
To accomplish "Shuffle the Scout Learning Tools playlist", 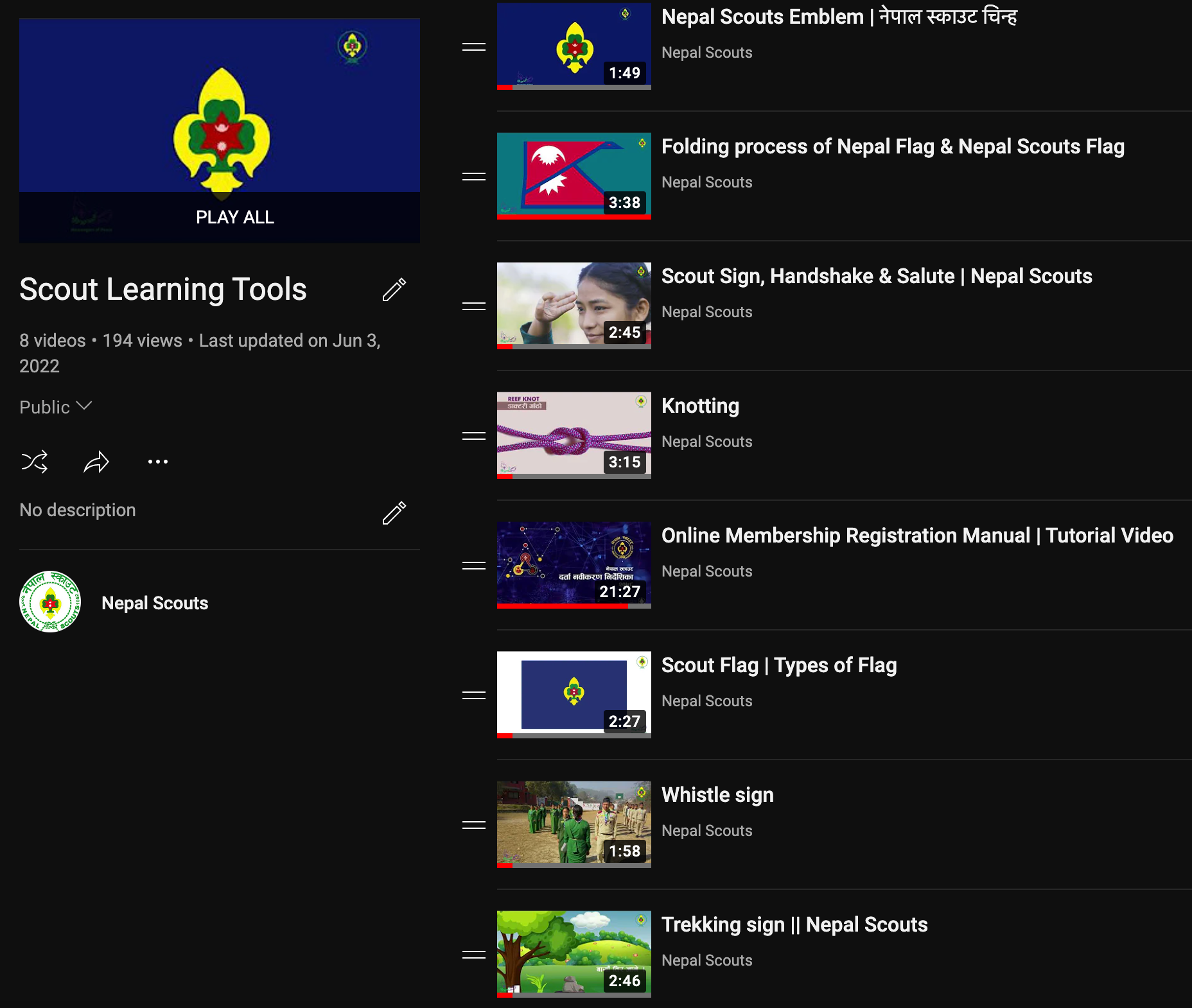I will [35, 462].
